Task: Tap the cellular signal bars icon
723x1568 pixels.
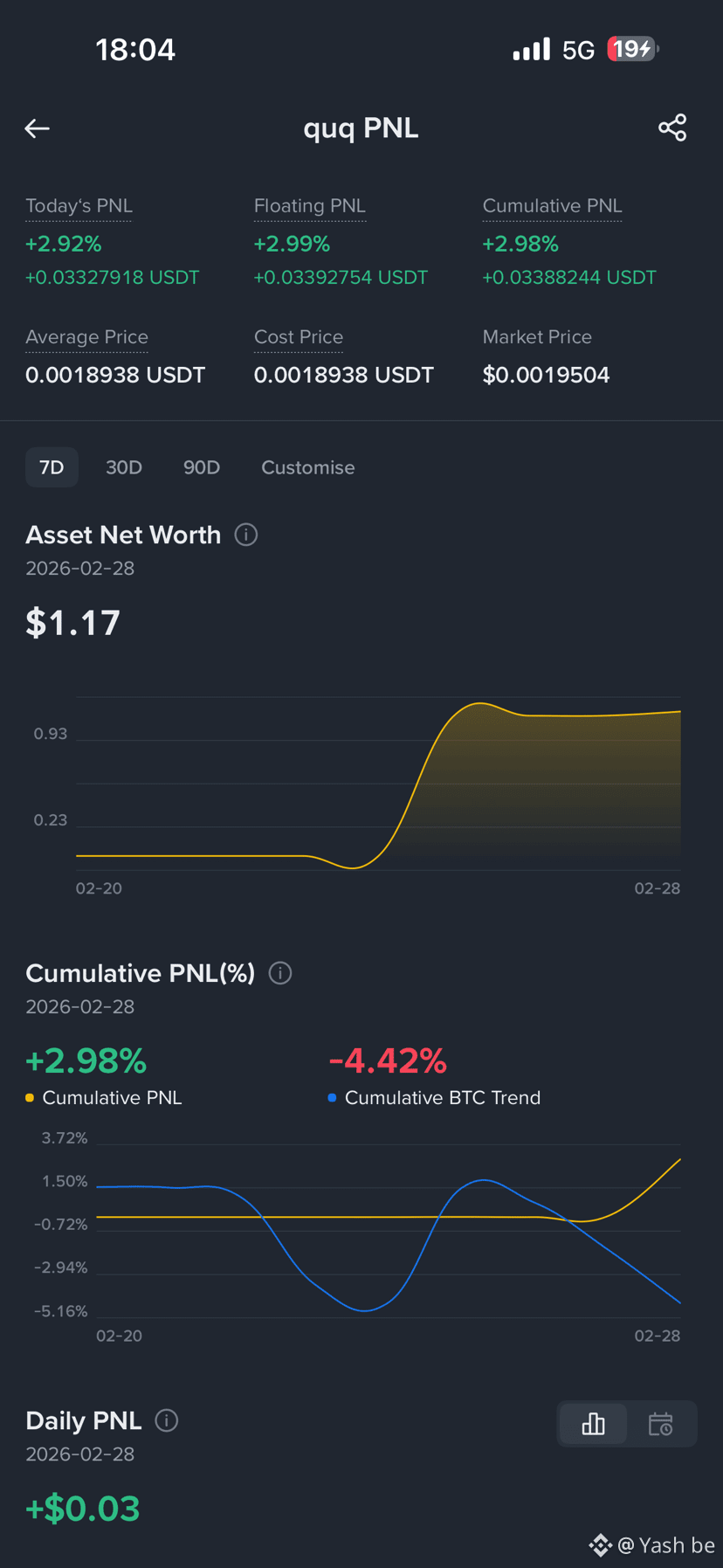Action: tap(532, 49)
